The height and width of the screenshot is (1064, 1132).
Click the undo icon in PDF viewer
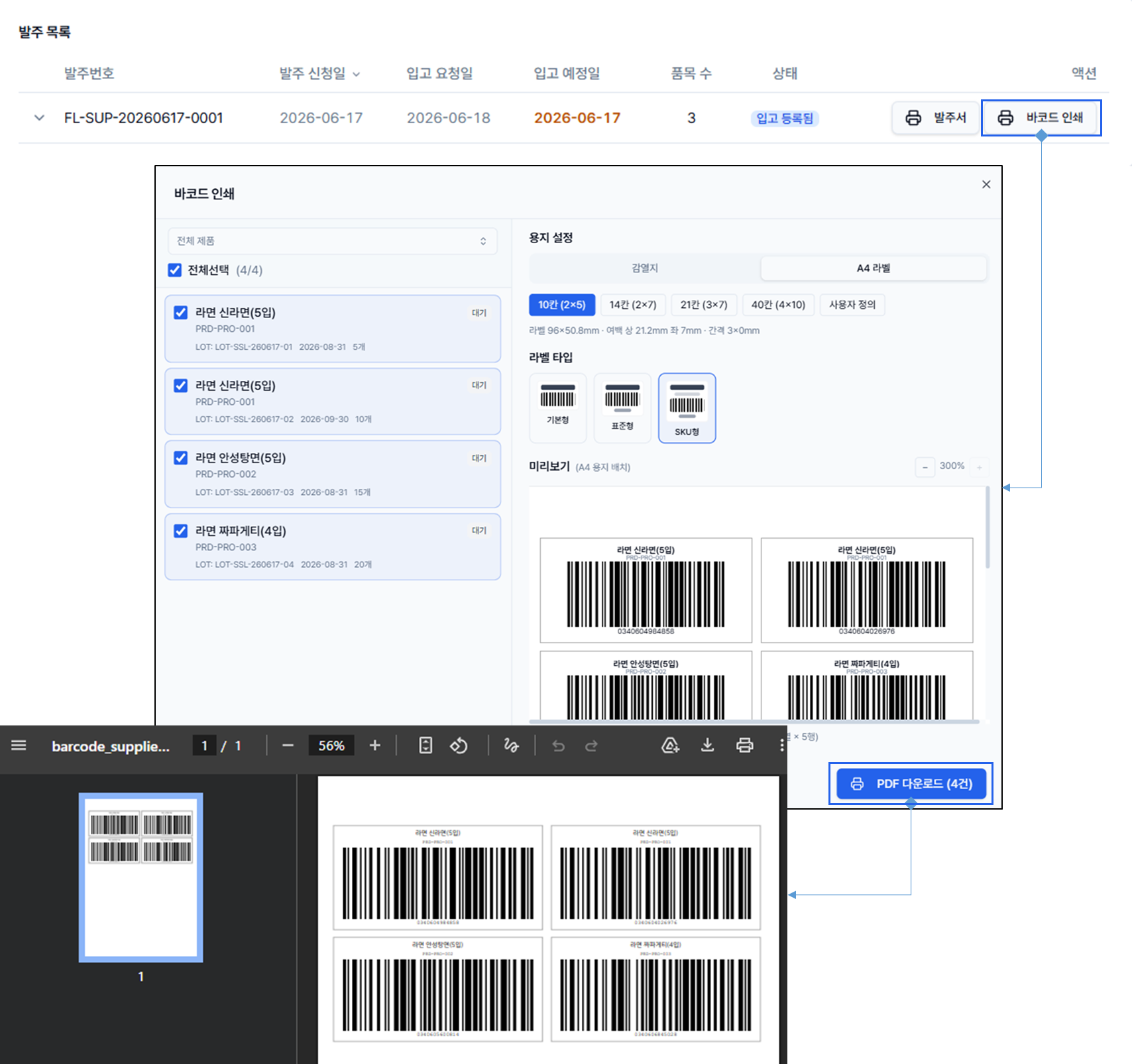559,746
